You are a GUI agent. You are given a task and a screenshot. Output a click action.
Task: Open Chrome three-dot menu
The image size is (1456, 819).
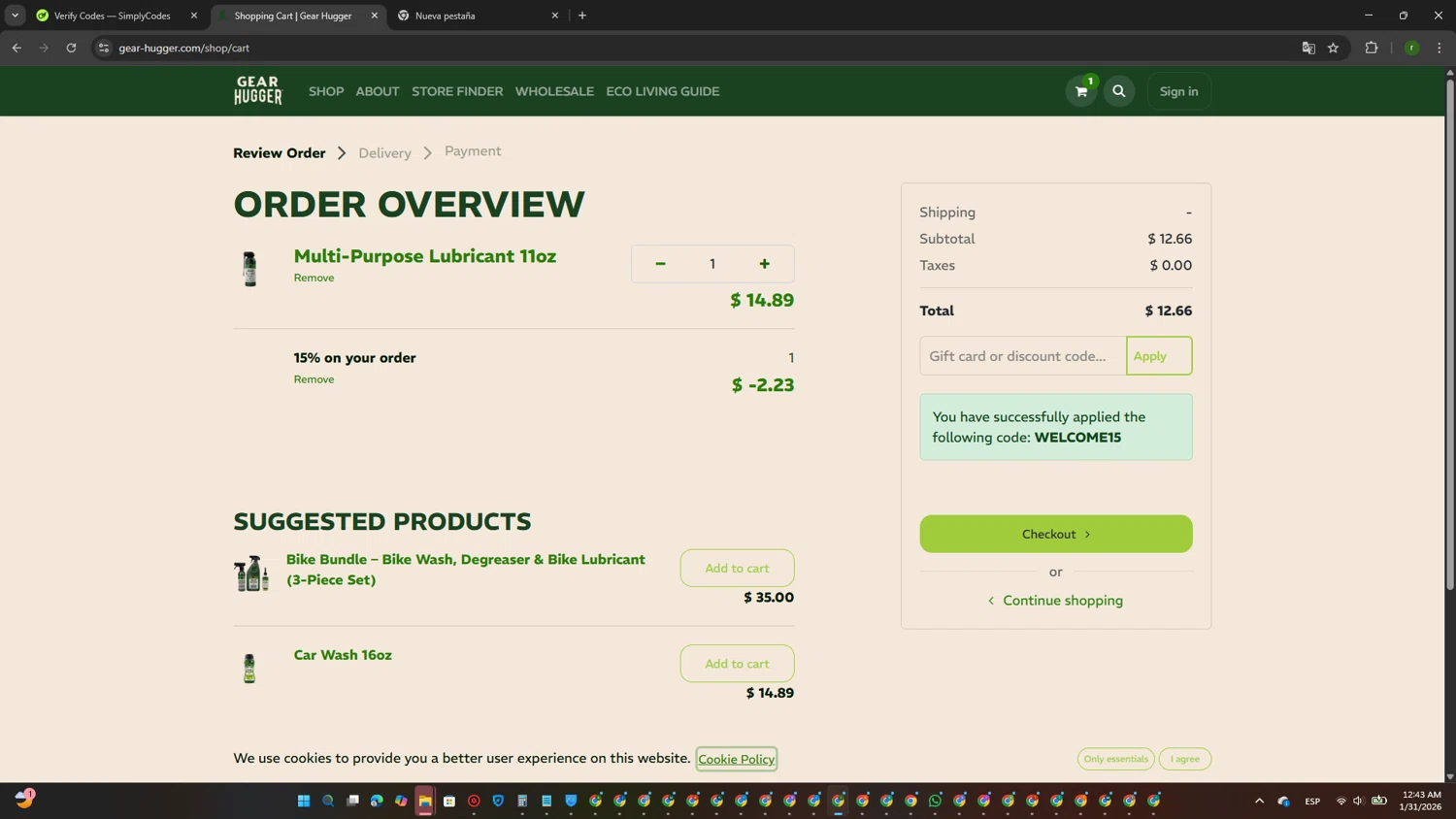point(1439,48)
